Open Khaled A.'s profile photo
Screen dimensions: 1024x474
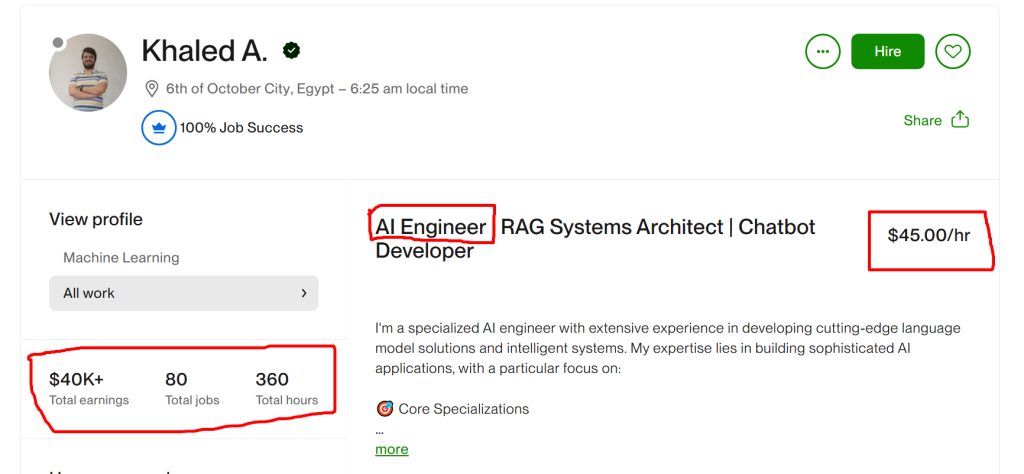[88, 73]
